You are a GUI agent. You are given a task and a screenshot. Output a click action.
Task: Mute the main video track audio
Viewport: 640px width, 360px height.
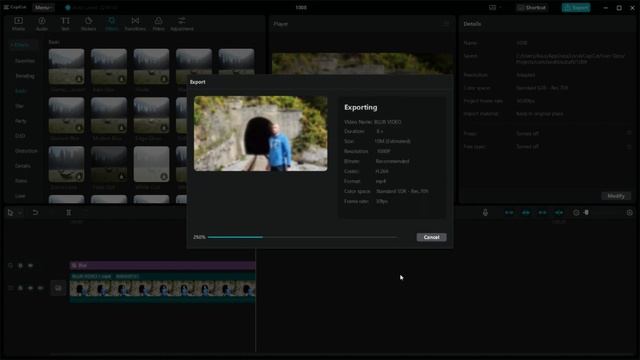coord(40,288)
